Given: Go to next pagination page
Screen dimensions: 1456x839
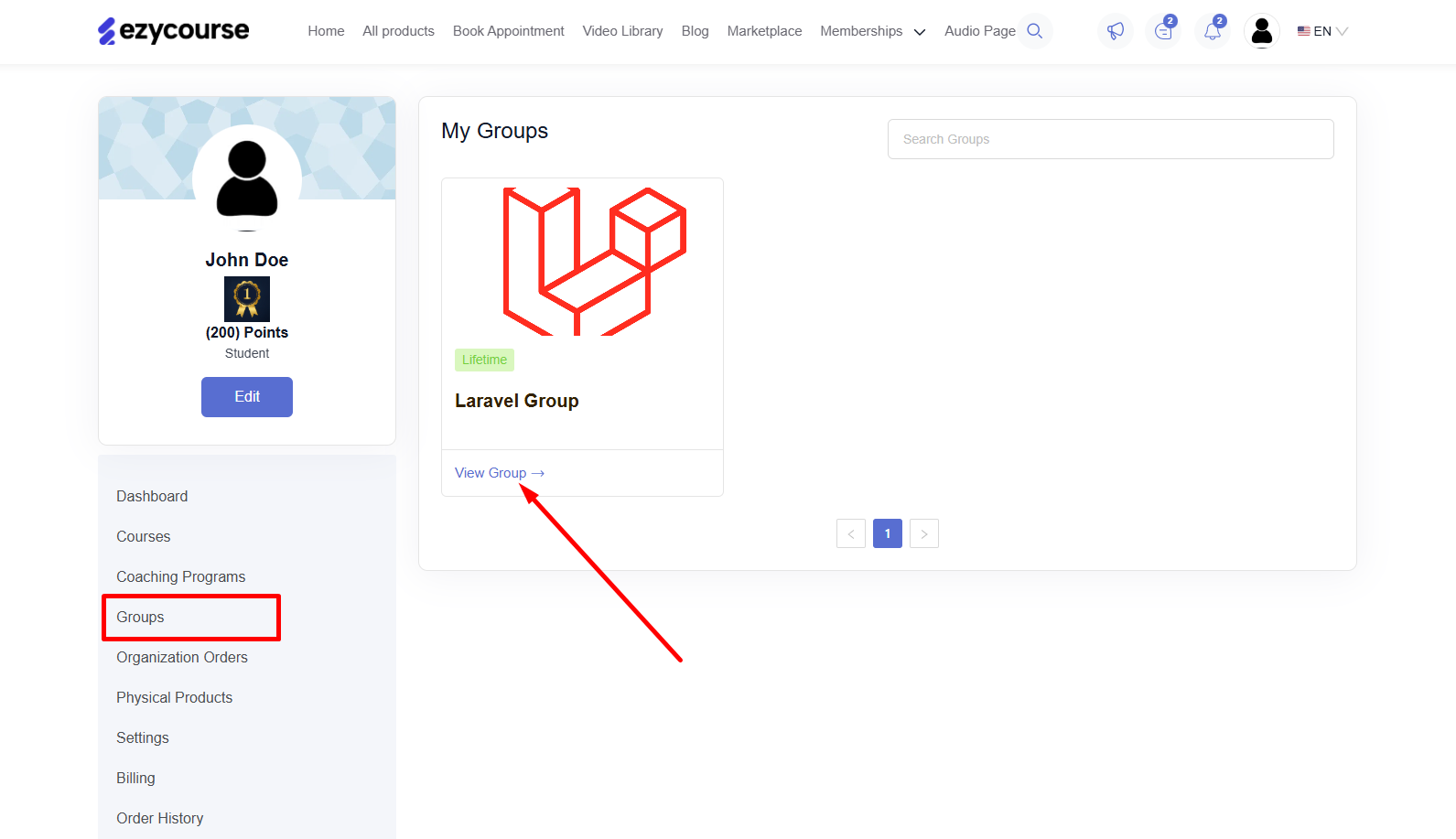Looking at the screenshot, I should tap(924, 533).
